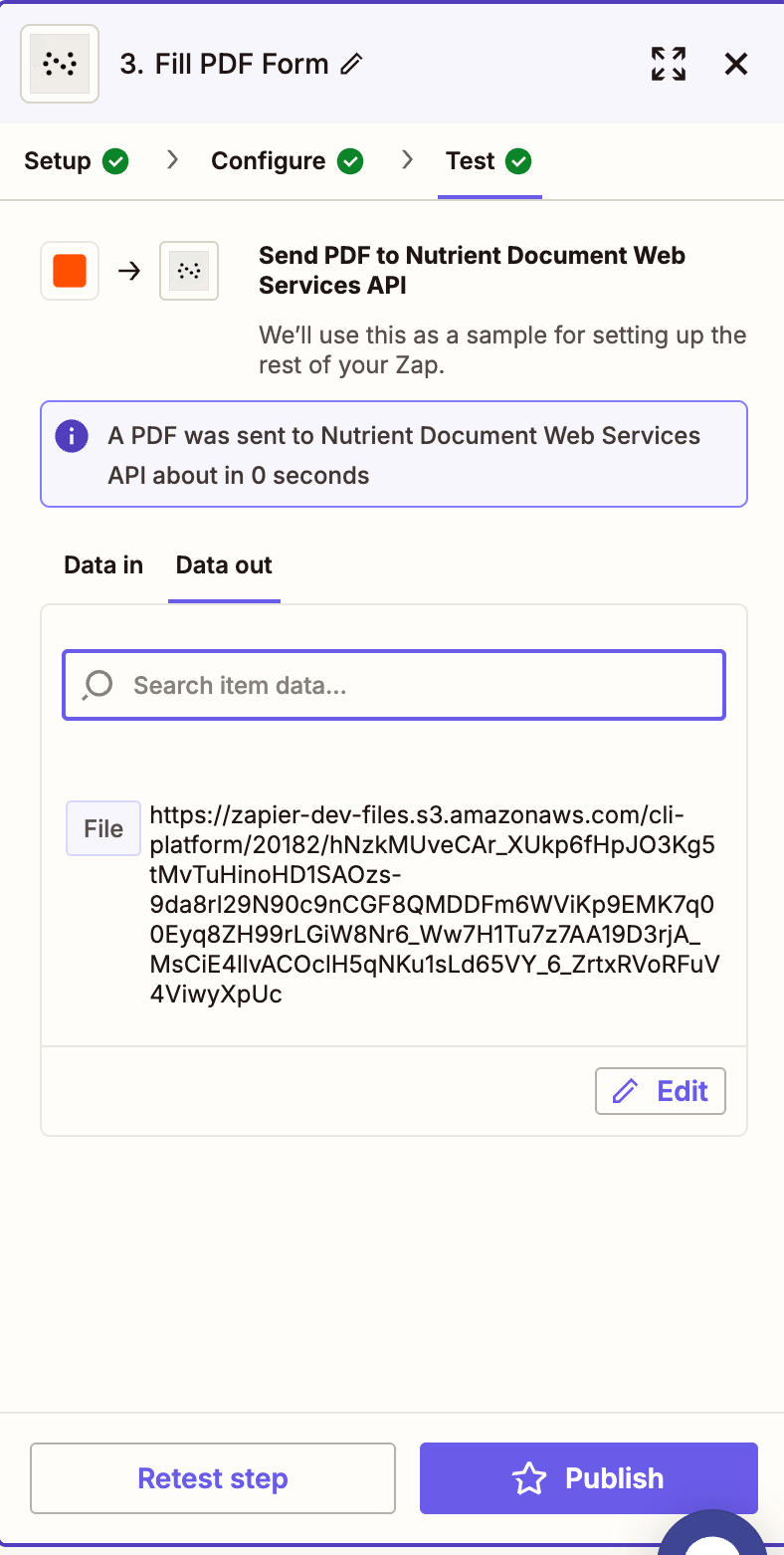Click the Nutrient app icon in the header
Viewport: 784px width, 1555px height.
point(59,63)
